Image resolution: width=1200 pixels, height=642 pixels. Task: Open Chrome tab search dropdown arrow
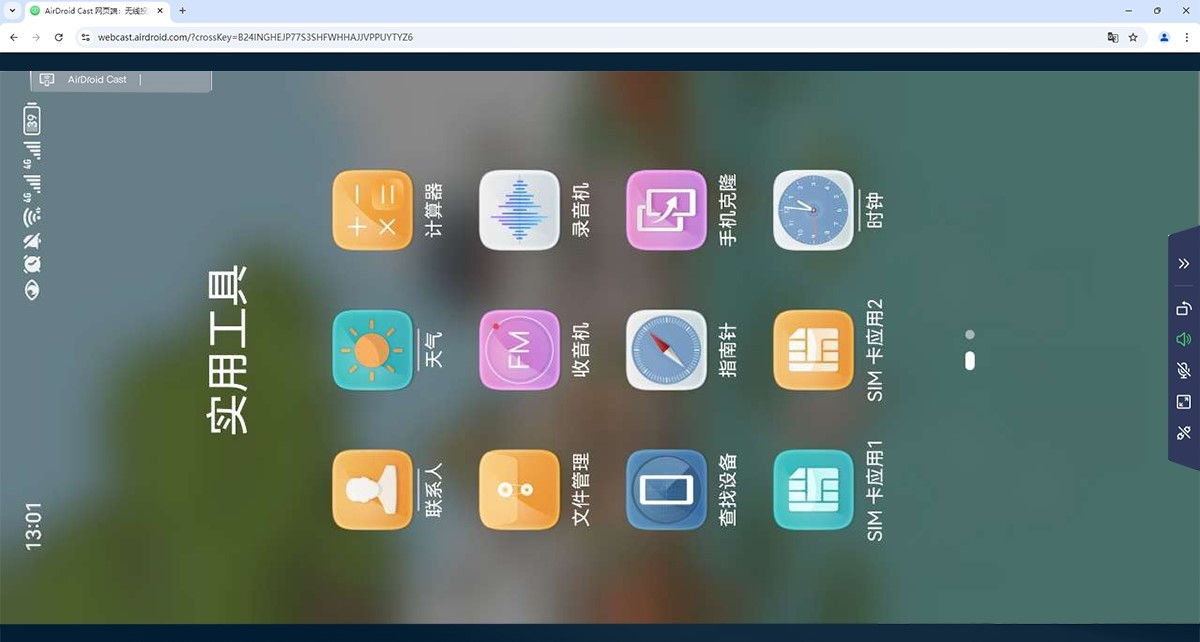pyautogui.click(x=10, y=10)
